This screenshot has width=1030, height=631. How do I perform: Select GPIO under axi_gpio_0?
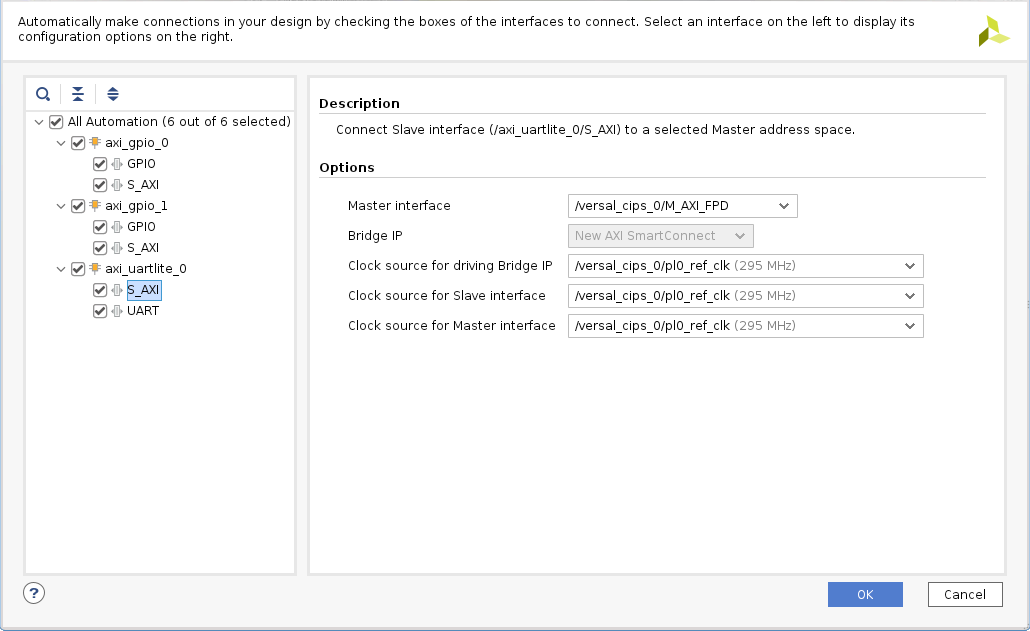[x=141, y=164]
